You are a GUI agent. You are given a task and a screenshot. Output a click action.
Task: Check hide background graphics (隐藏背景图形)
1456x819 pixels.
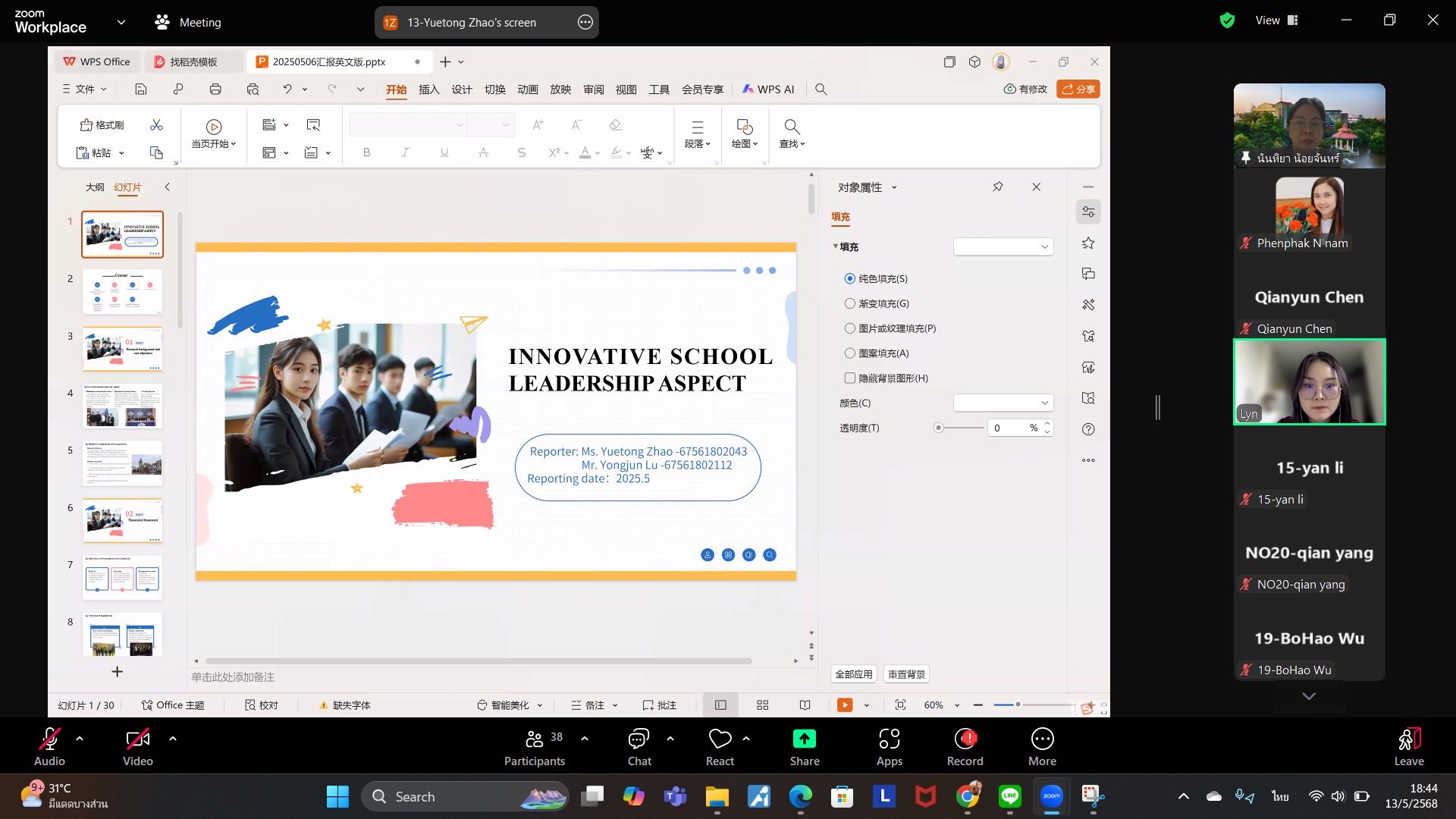[x=850, y=378]
